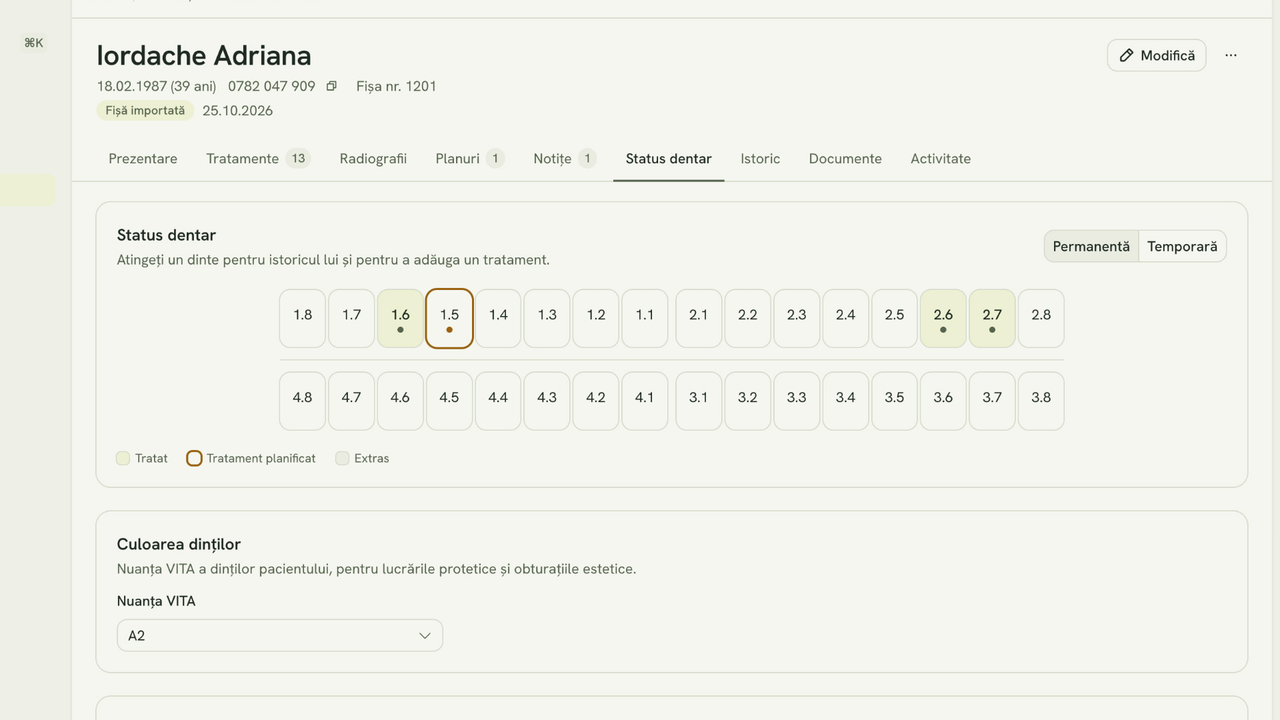Copy the patient's phone number icon

point(332,86)
